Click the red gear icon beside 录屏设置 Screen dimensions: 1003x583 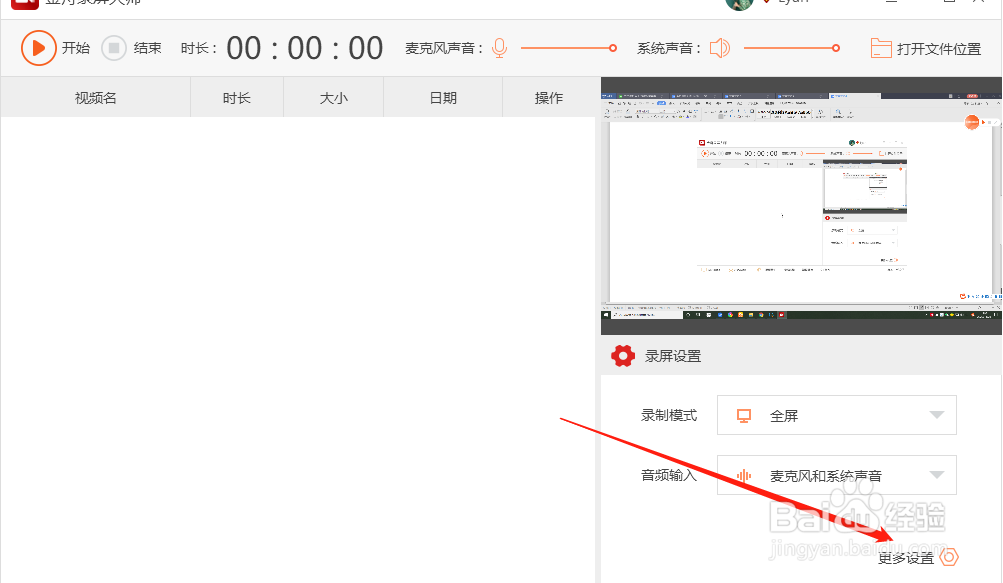(622, 356)
